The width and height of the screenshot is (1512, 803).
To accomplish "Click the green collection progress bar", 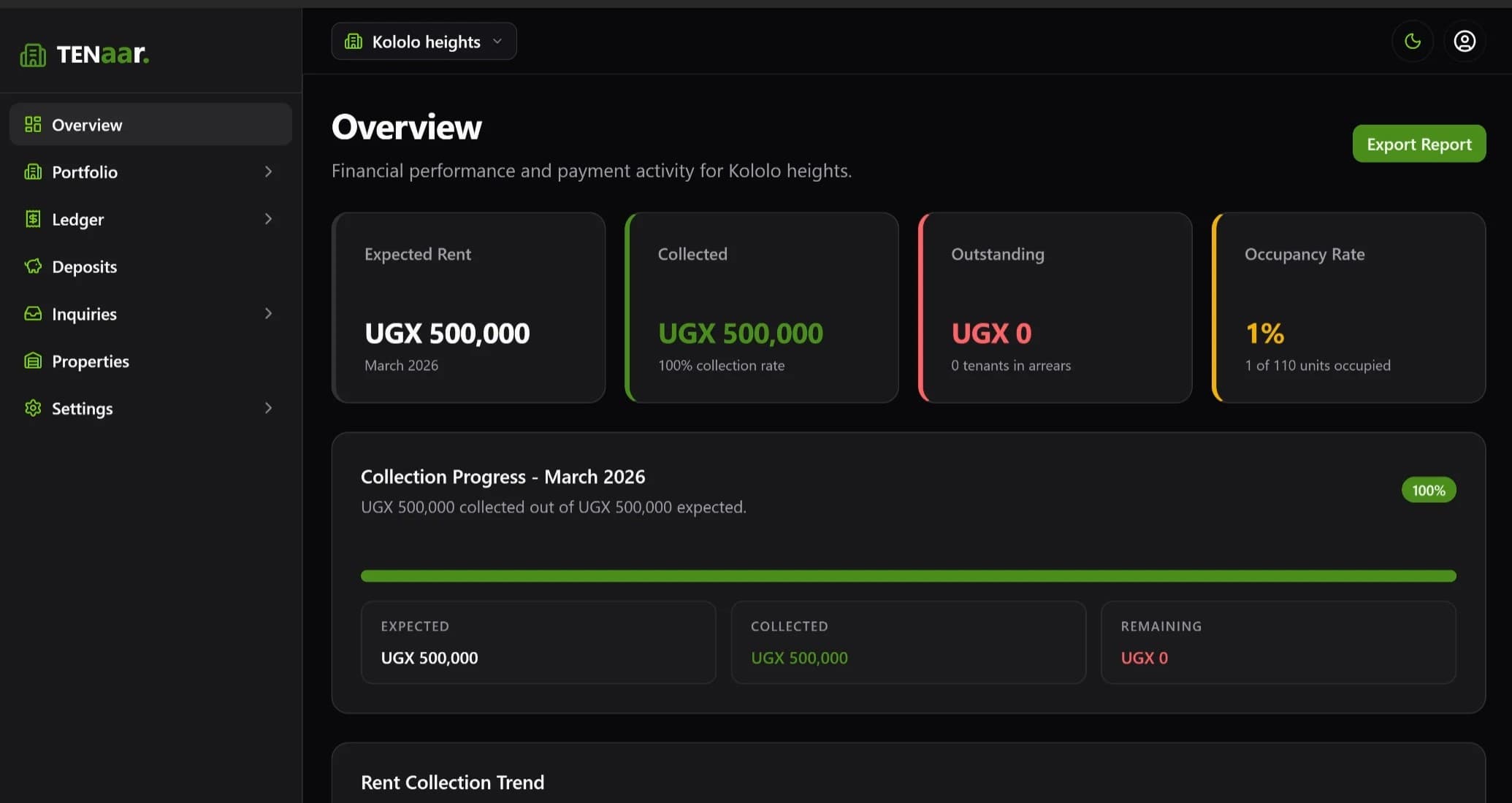I will [908, 576].
